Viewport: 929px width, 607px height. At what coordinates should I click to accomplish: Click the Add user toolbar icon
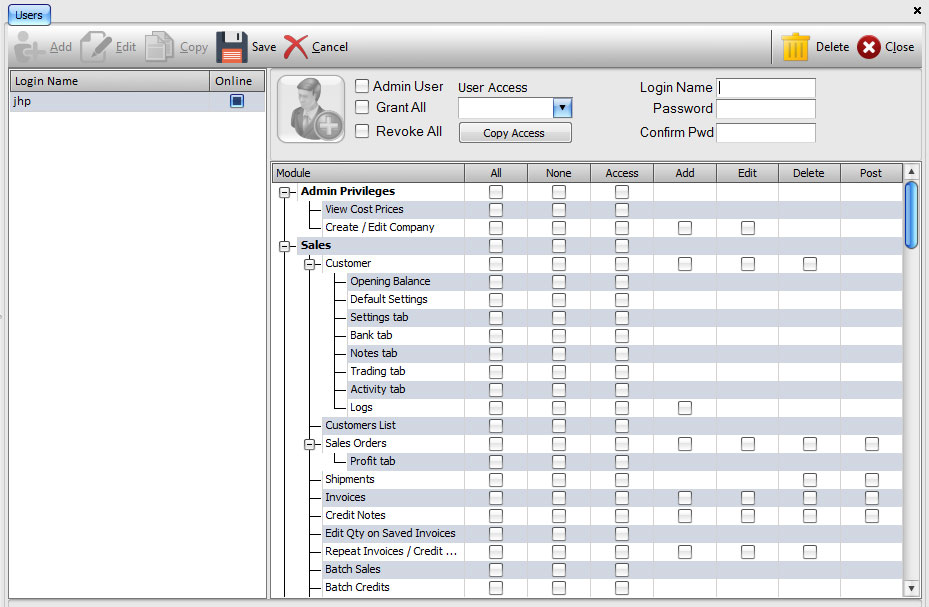[x=28, y=47]
